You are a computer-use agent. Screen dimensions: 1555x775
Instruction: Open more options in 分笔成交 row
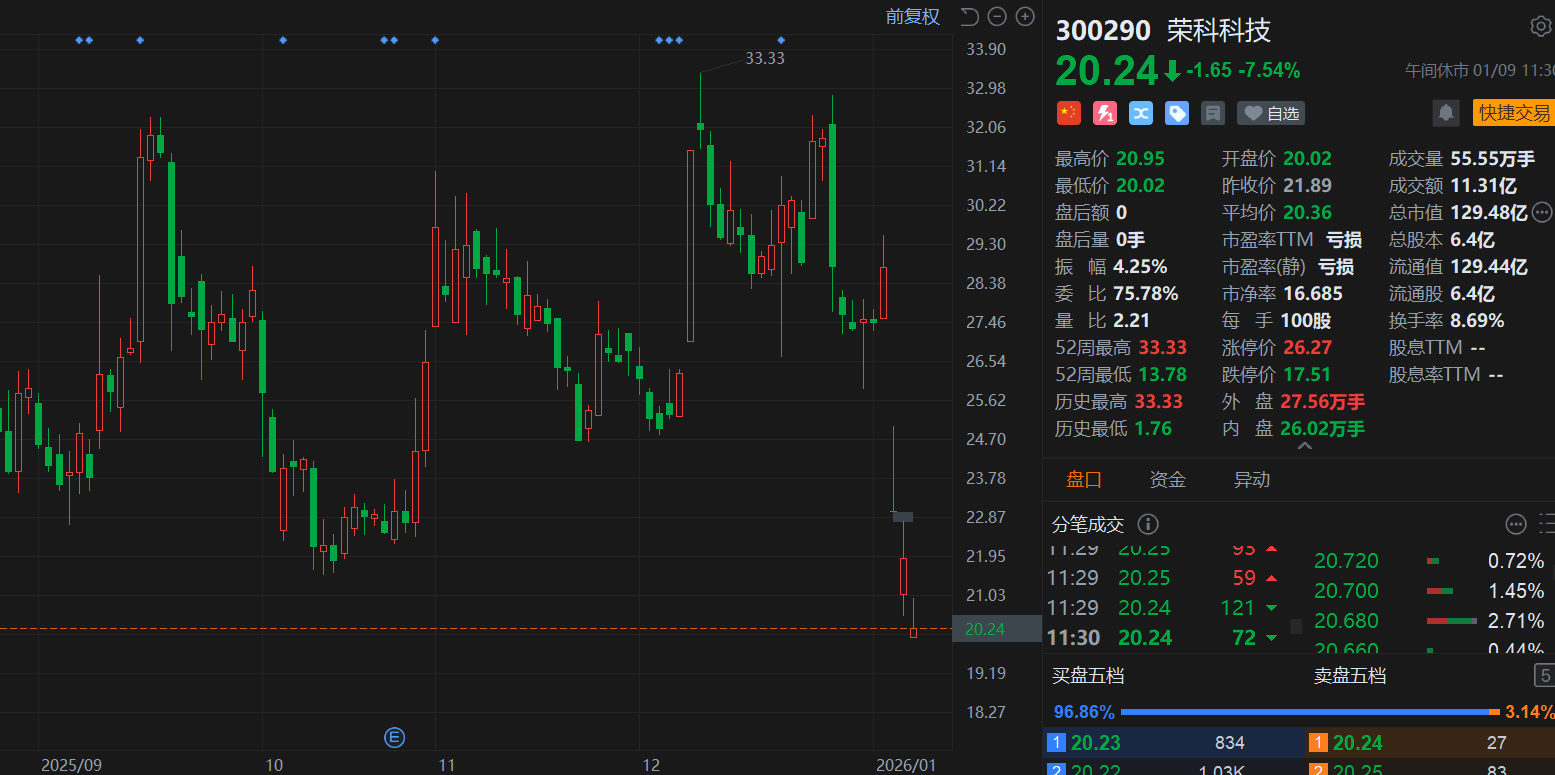pyautogui.click(x=1516, y=524)
